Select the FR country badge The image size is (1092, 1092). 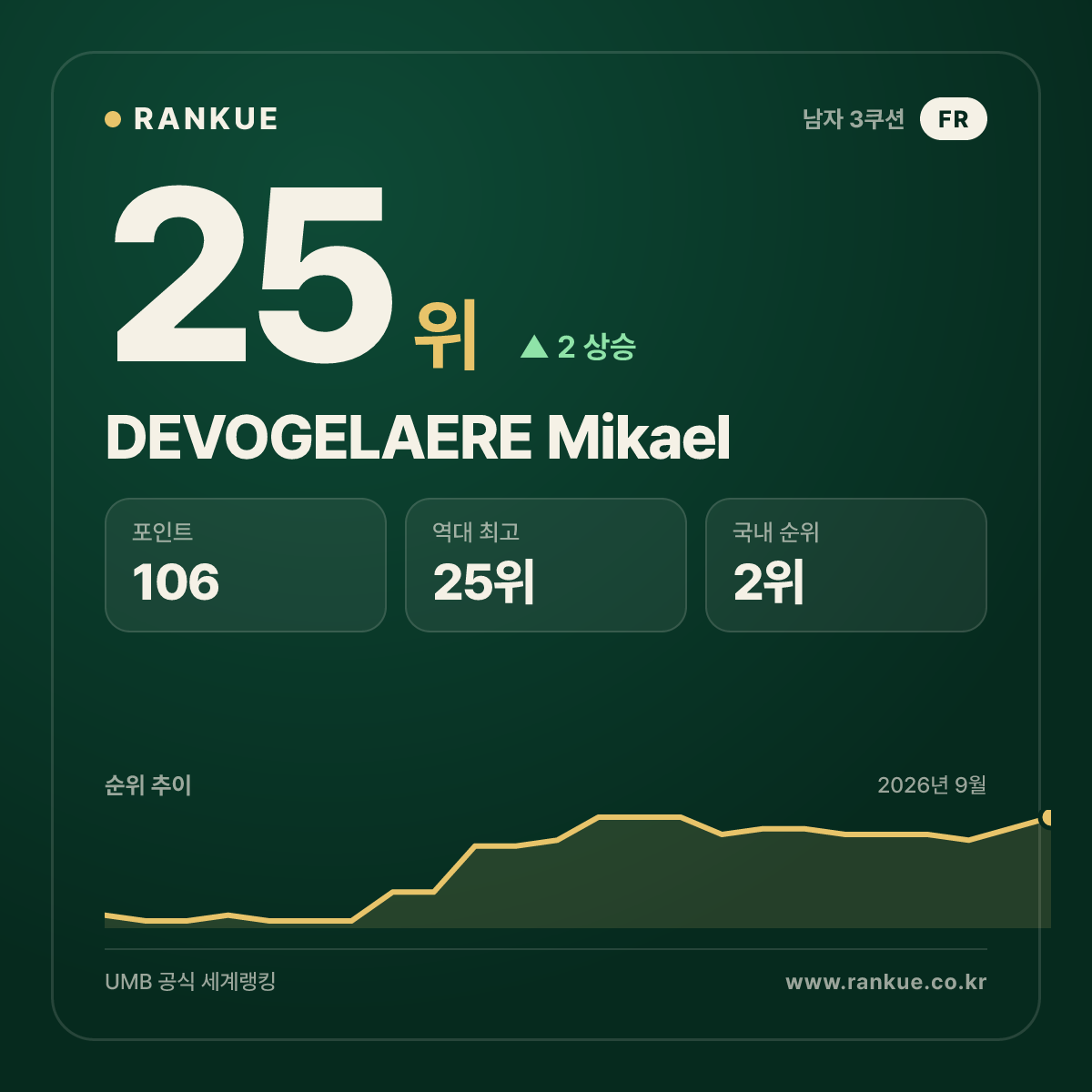pyautogui.click(x=953, y=119)
